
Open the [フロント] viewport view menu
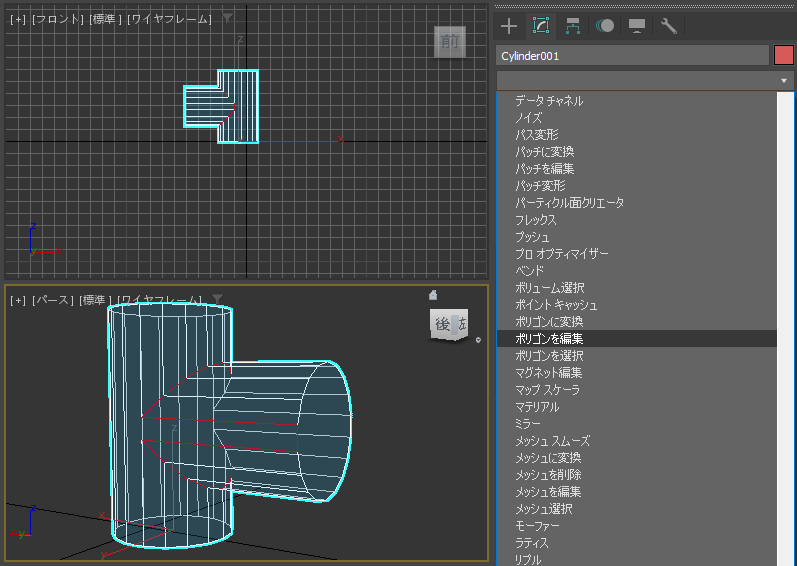(x=57, y=19)
